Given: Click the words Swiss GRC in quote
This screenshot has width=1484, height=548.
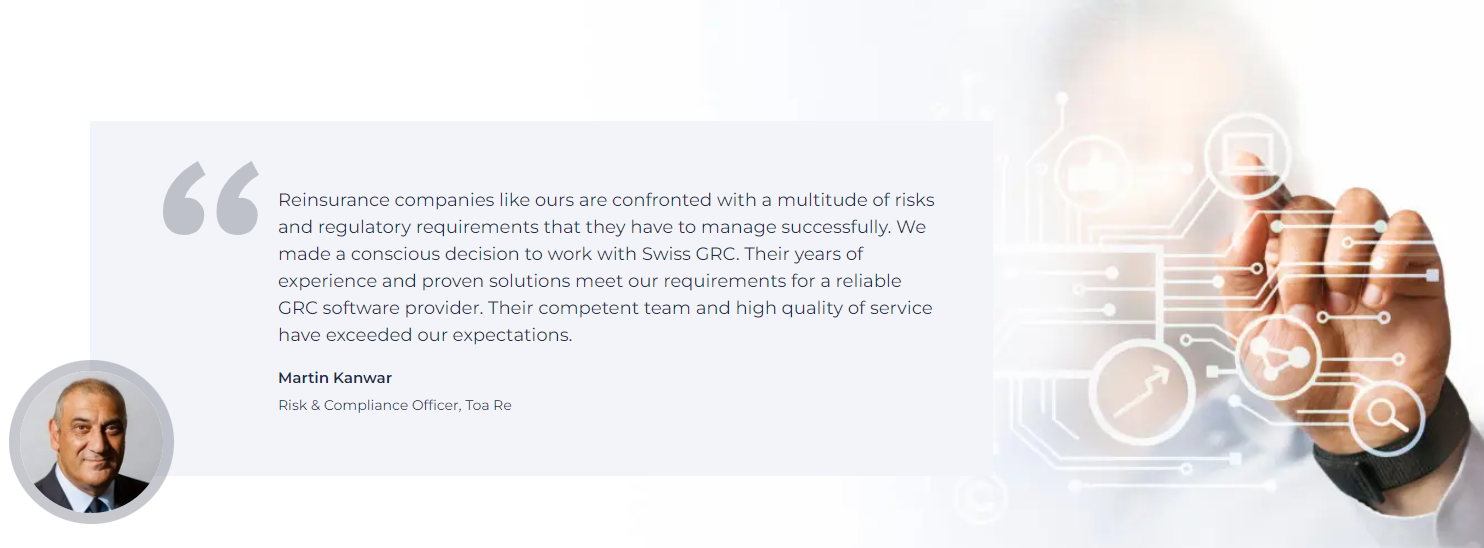Looking at the screenshot, I should 689,254.
